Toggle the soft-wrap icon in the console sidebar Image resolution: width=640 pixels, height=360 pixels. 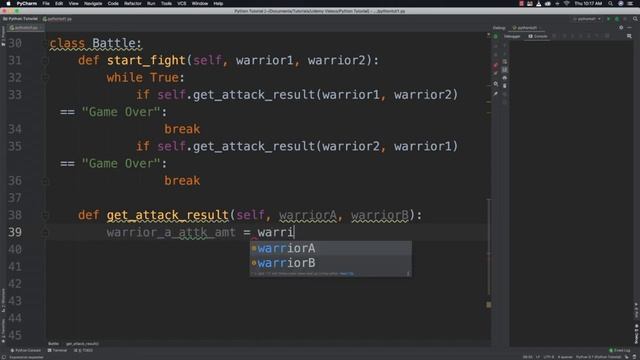[504, 62]
